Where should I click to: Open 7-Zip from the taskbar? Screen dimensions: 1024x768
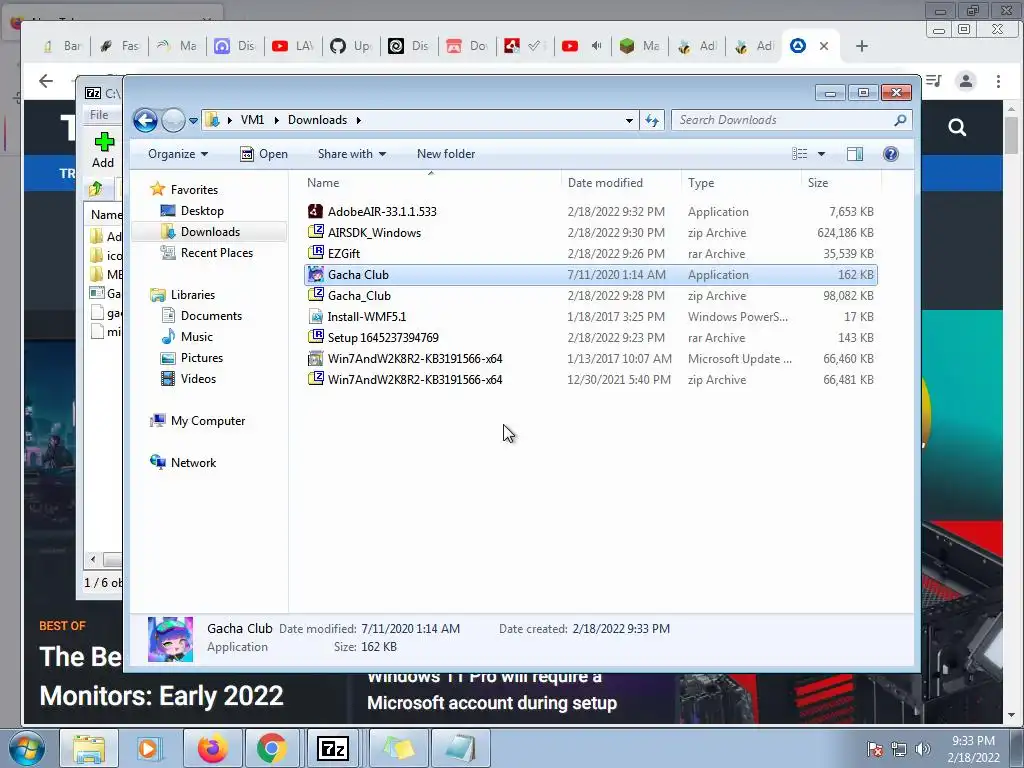tap(332, 748)
